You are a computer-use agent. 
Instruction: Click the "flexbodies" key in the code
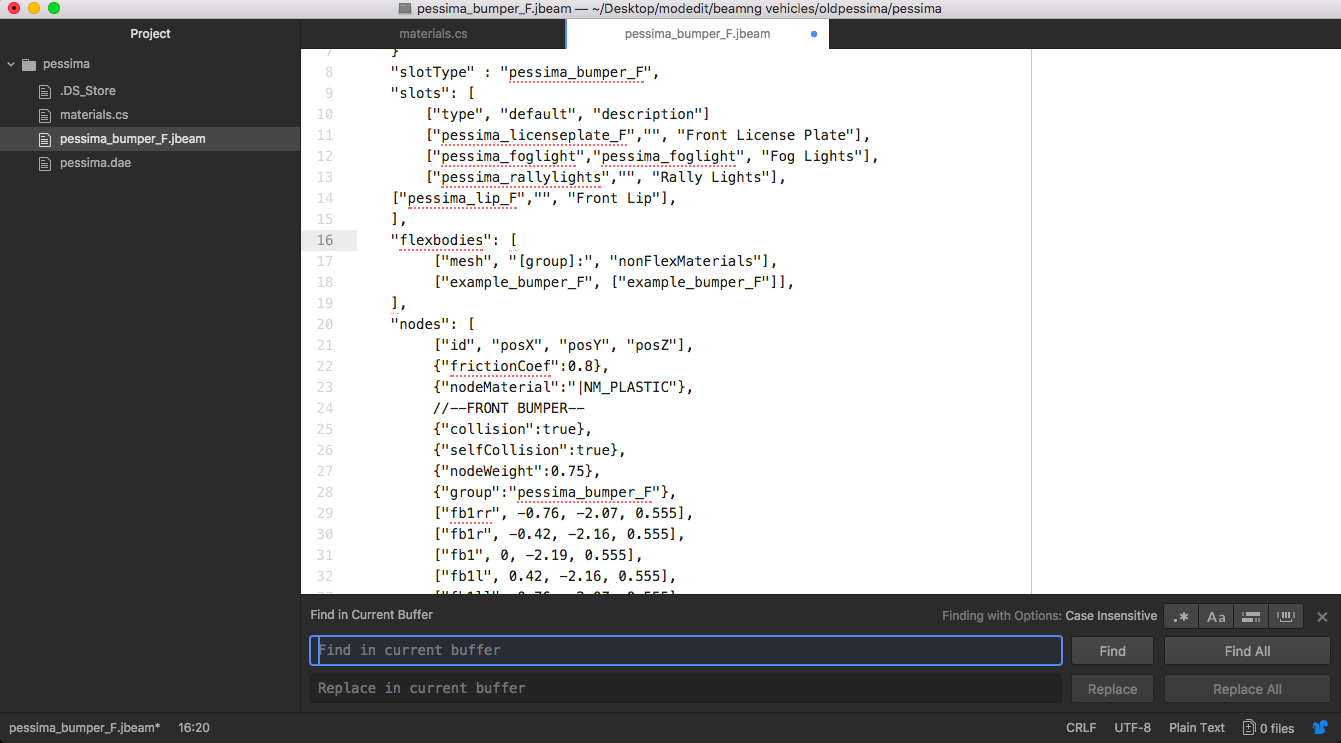(x=441, y=240)
